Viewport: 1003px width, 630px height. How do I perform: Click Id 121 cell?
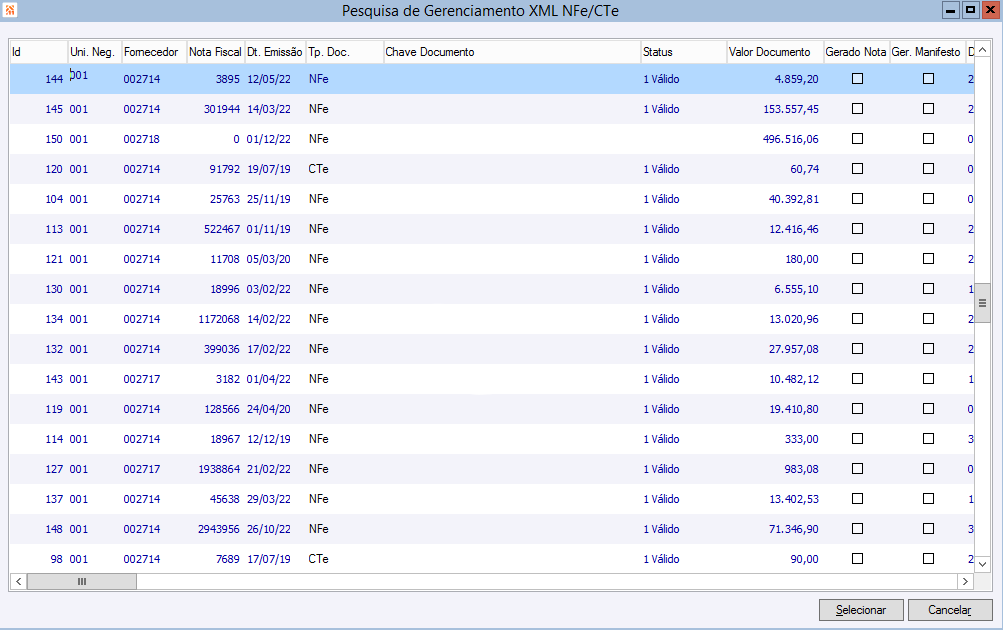pos(54,259)
